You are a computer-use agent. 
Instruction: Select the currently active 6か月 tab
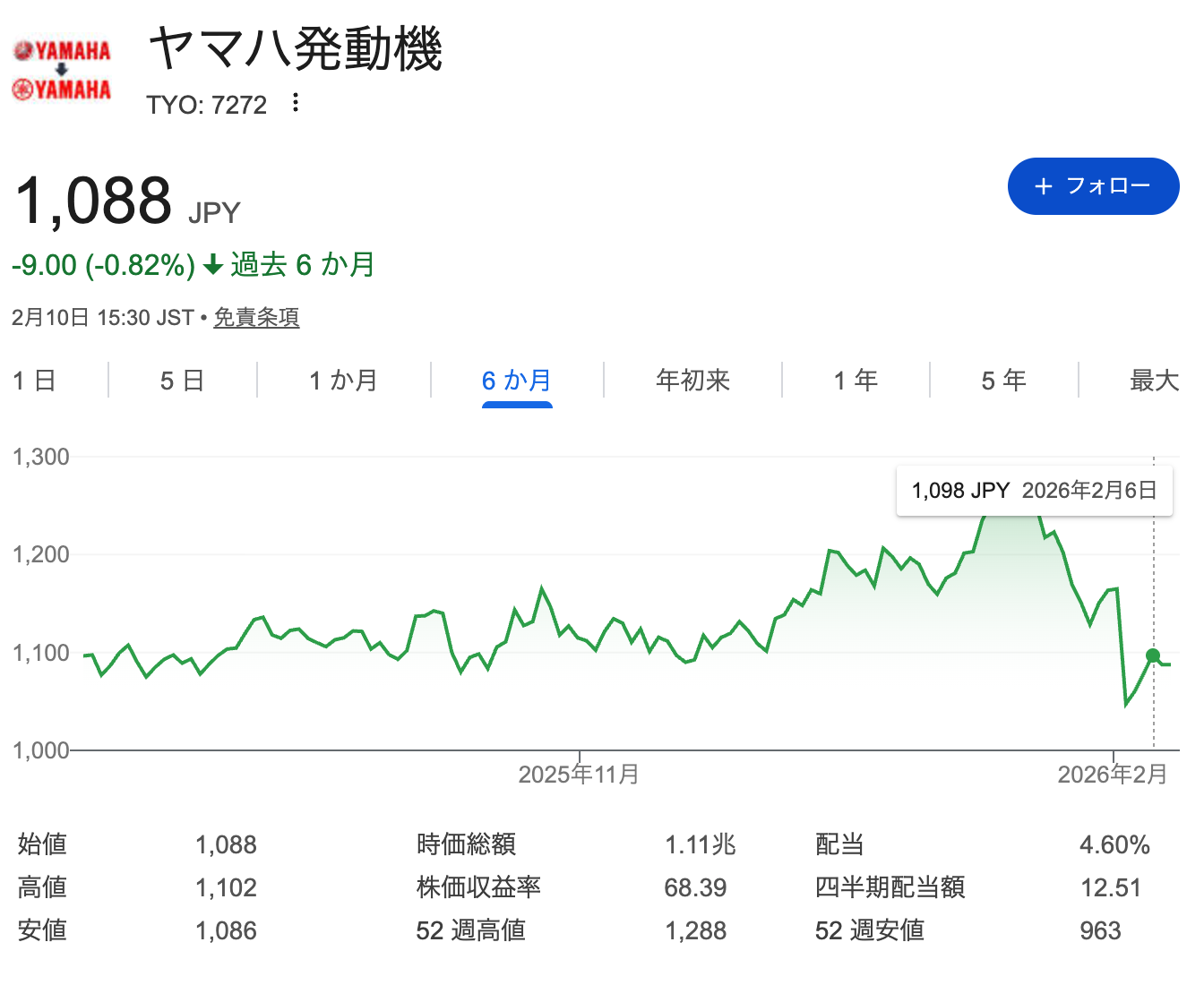pos(516,380)
